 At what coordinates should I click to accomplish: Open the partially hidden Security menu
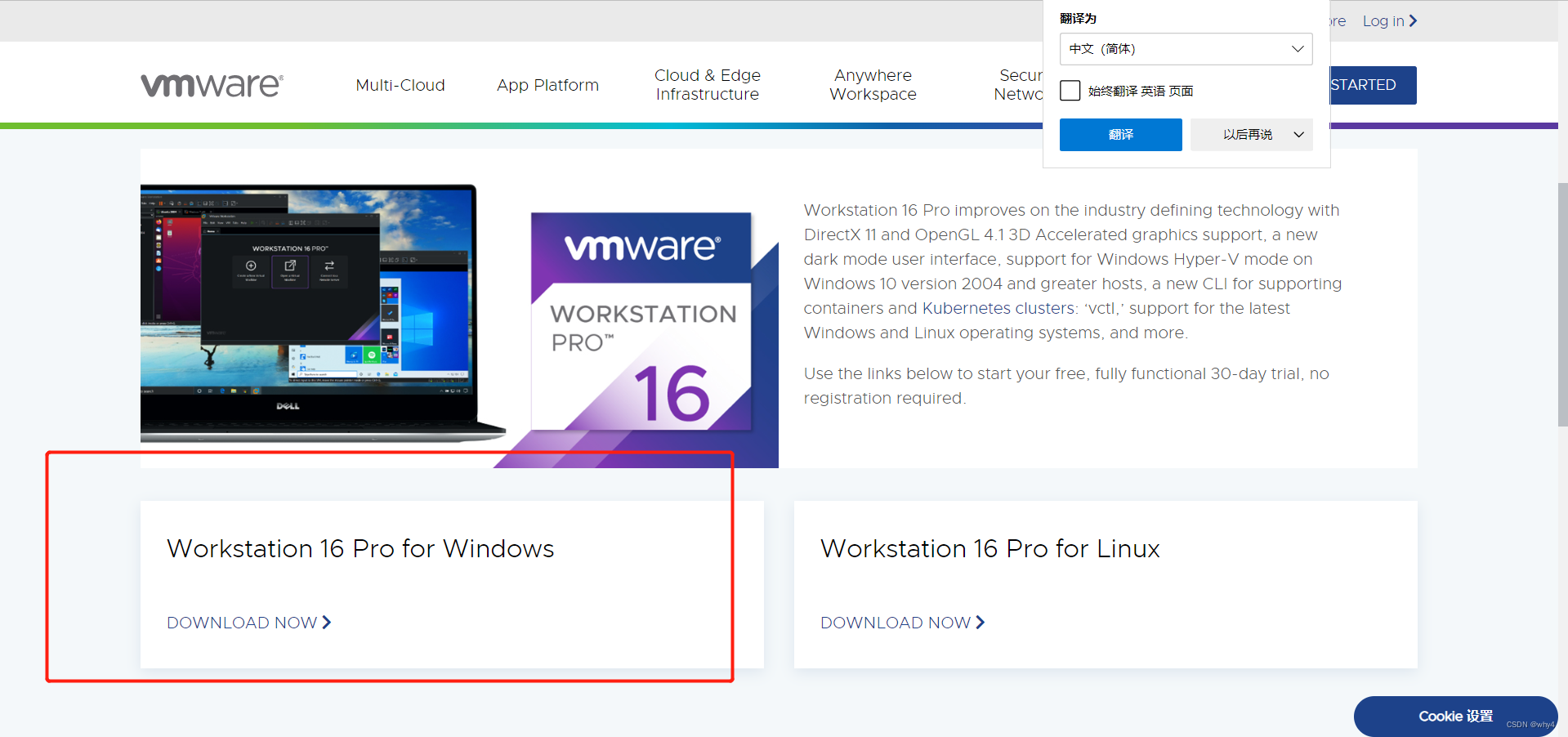(1018, 85)
